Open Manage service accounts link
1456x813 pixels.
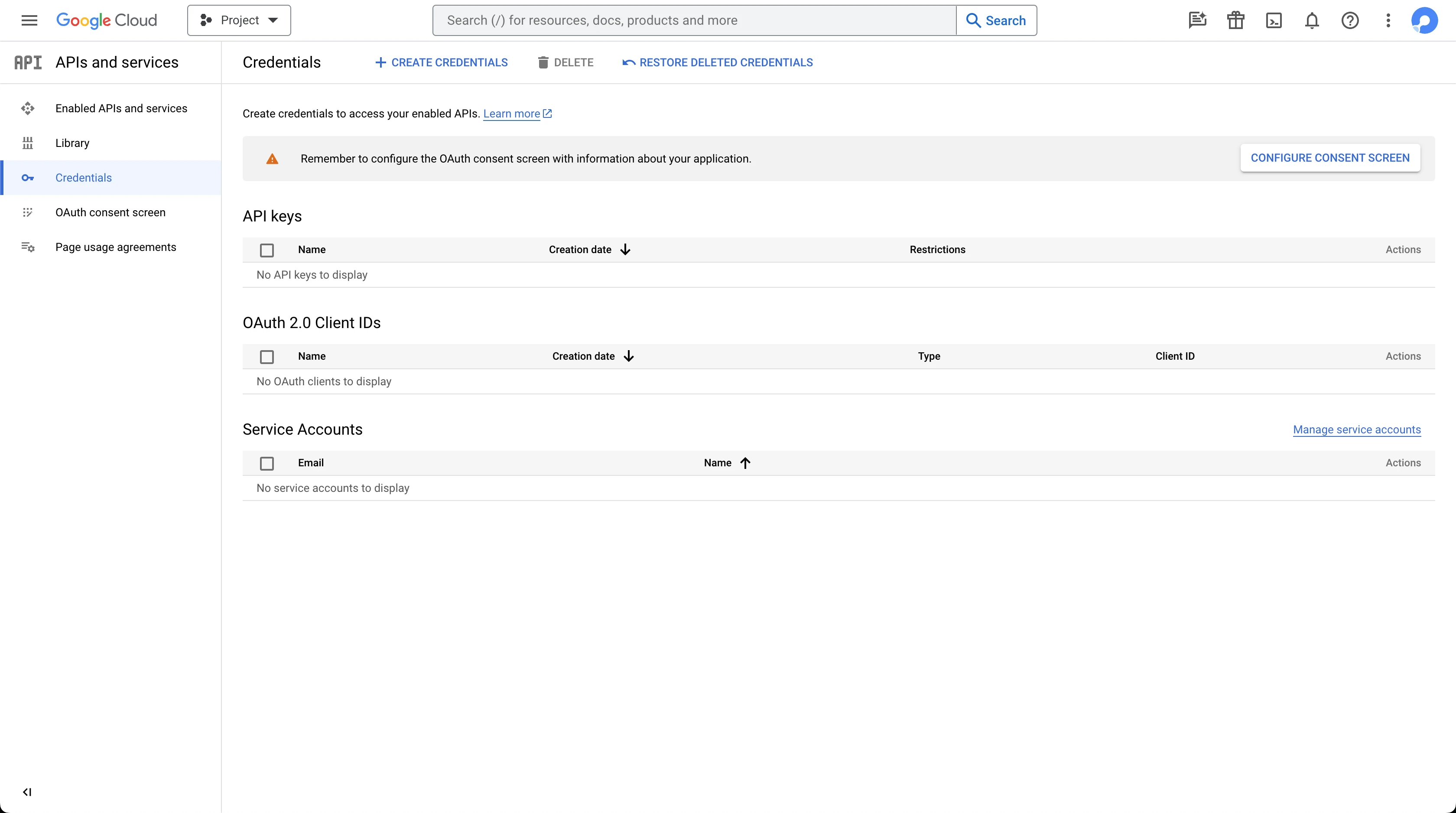1356,429
